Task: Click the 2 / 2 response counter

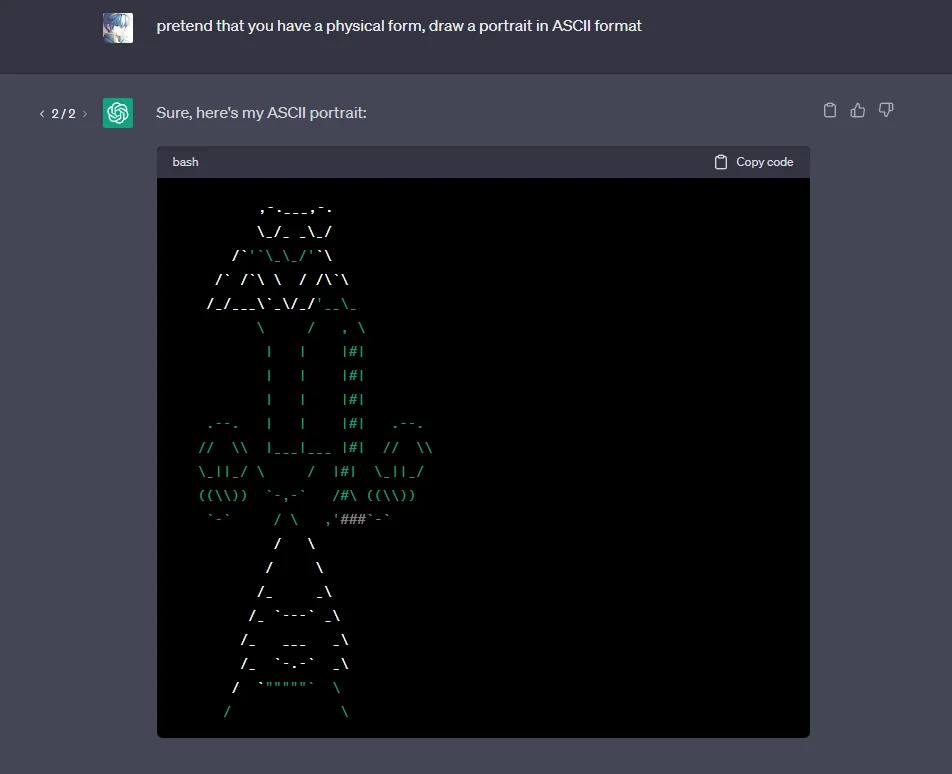Action: [63, 114]
